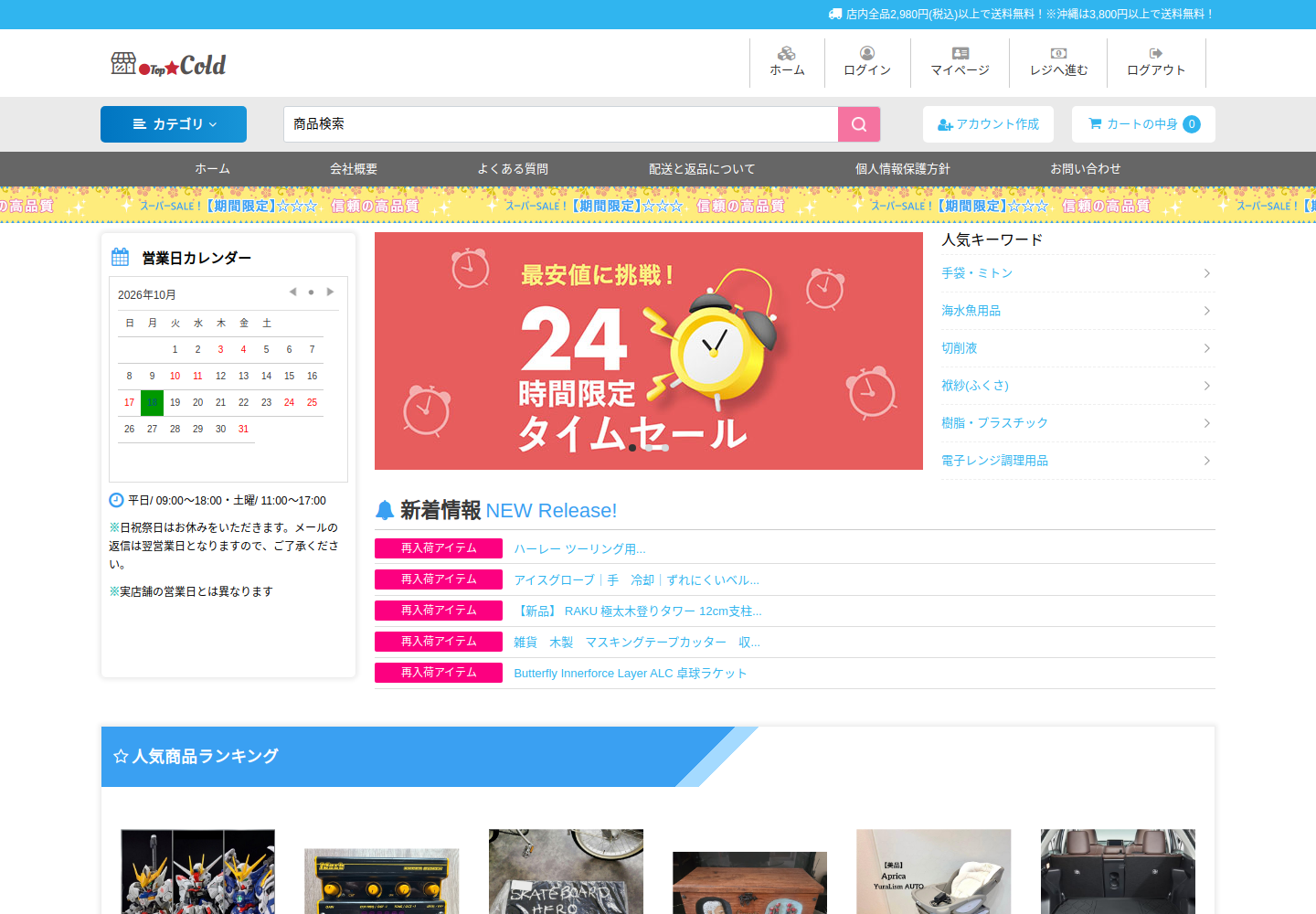Open 会社概要 in navigation bar
This screenshot has width=1316, height=914.
coord(354,169)
